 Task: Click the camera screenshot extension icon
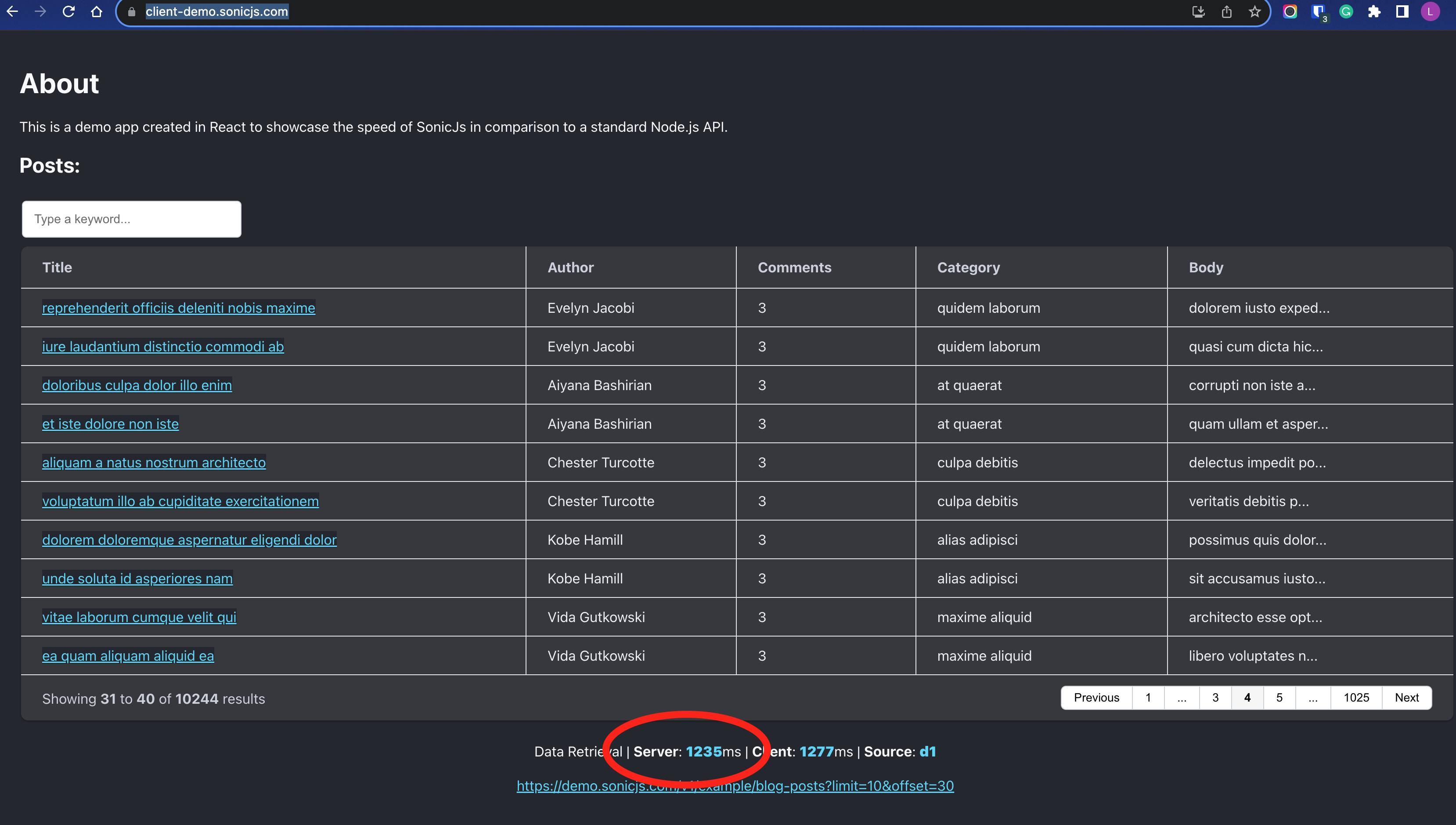[x=1291, y=12]
